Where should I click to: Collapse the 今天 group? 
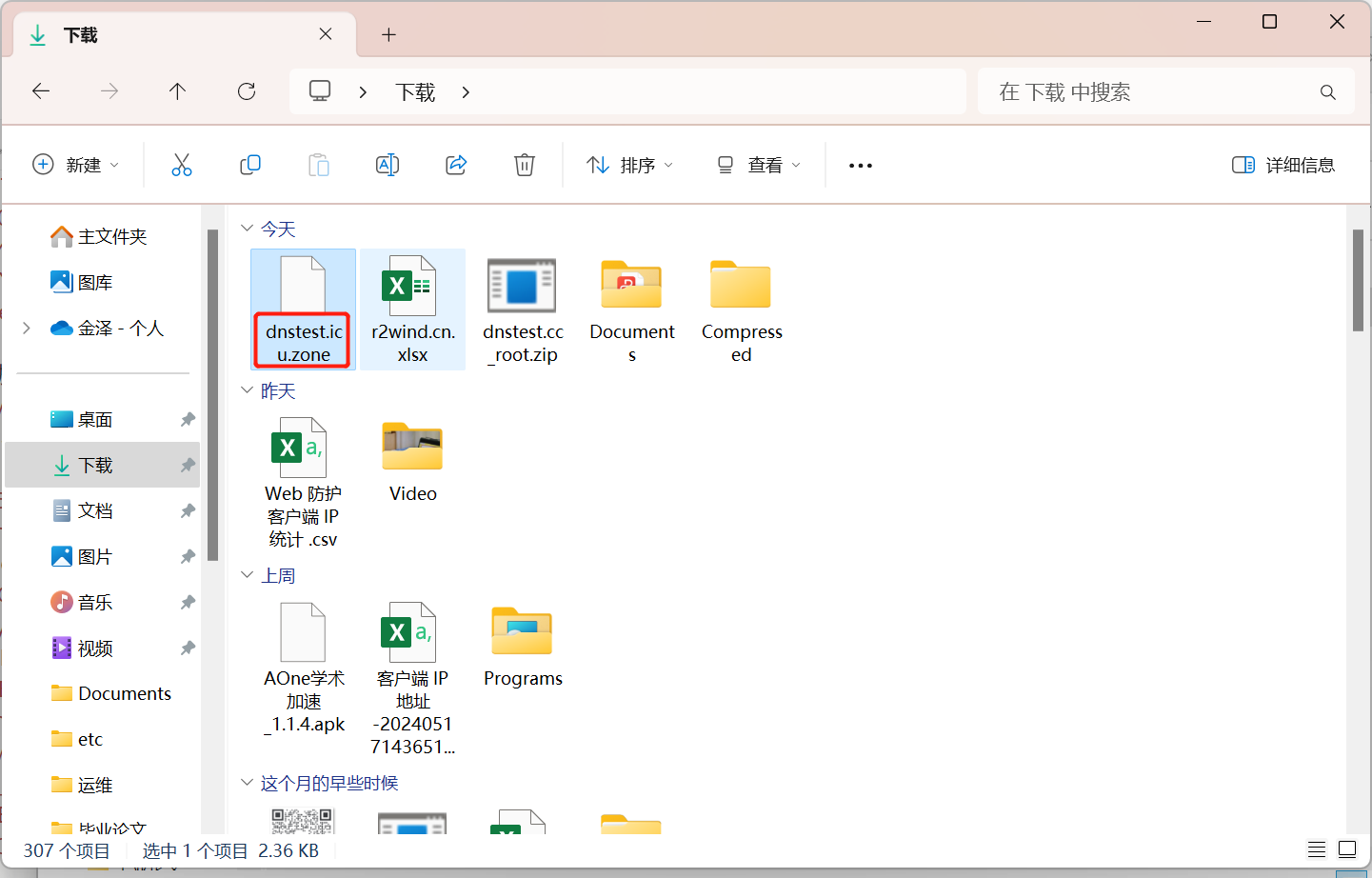point(248,229)
